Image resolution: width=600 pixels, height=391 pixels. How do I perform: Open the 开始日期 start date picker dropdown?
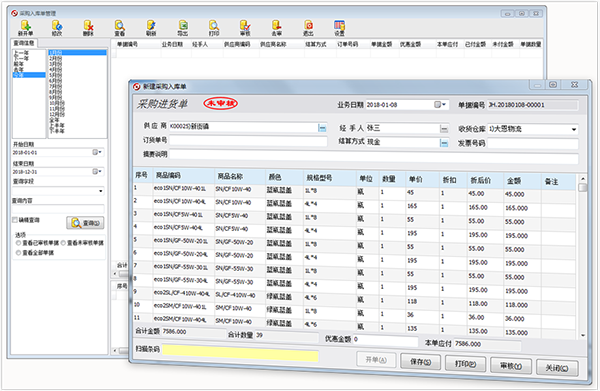coord(97,152)
